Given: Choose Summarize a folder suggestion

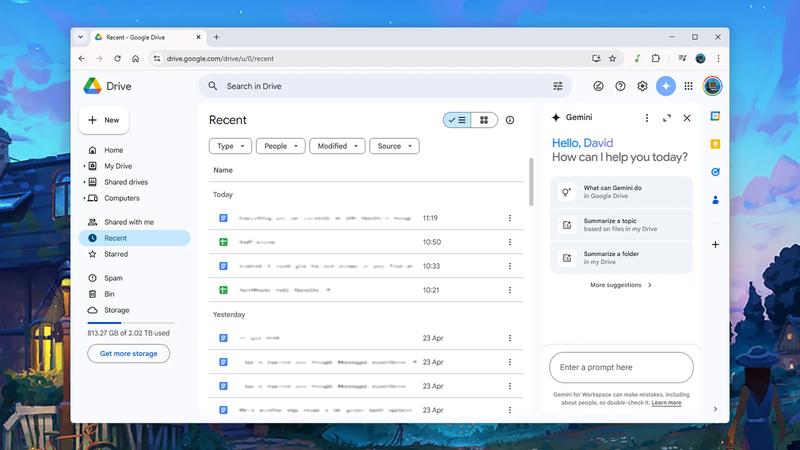Looking at the screenshot, I should [x=621, y=258].
